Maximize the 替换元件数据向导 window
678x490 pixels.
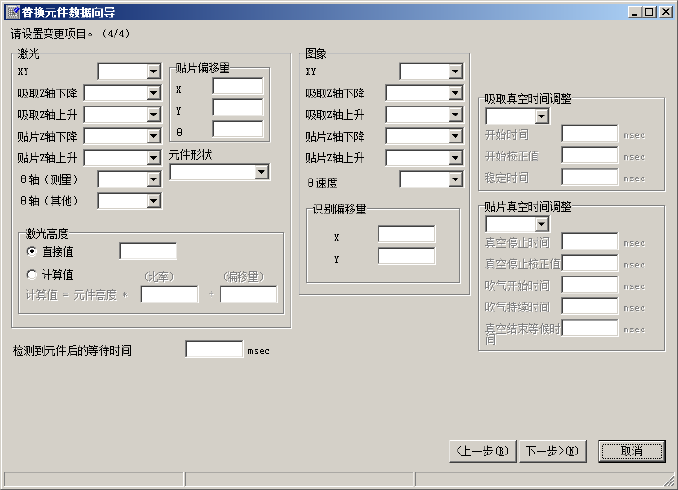pyautogui.click(x=649, y=12)
